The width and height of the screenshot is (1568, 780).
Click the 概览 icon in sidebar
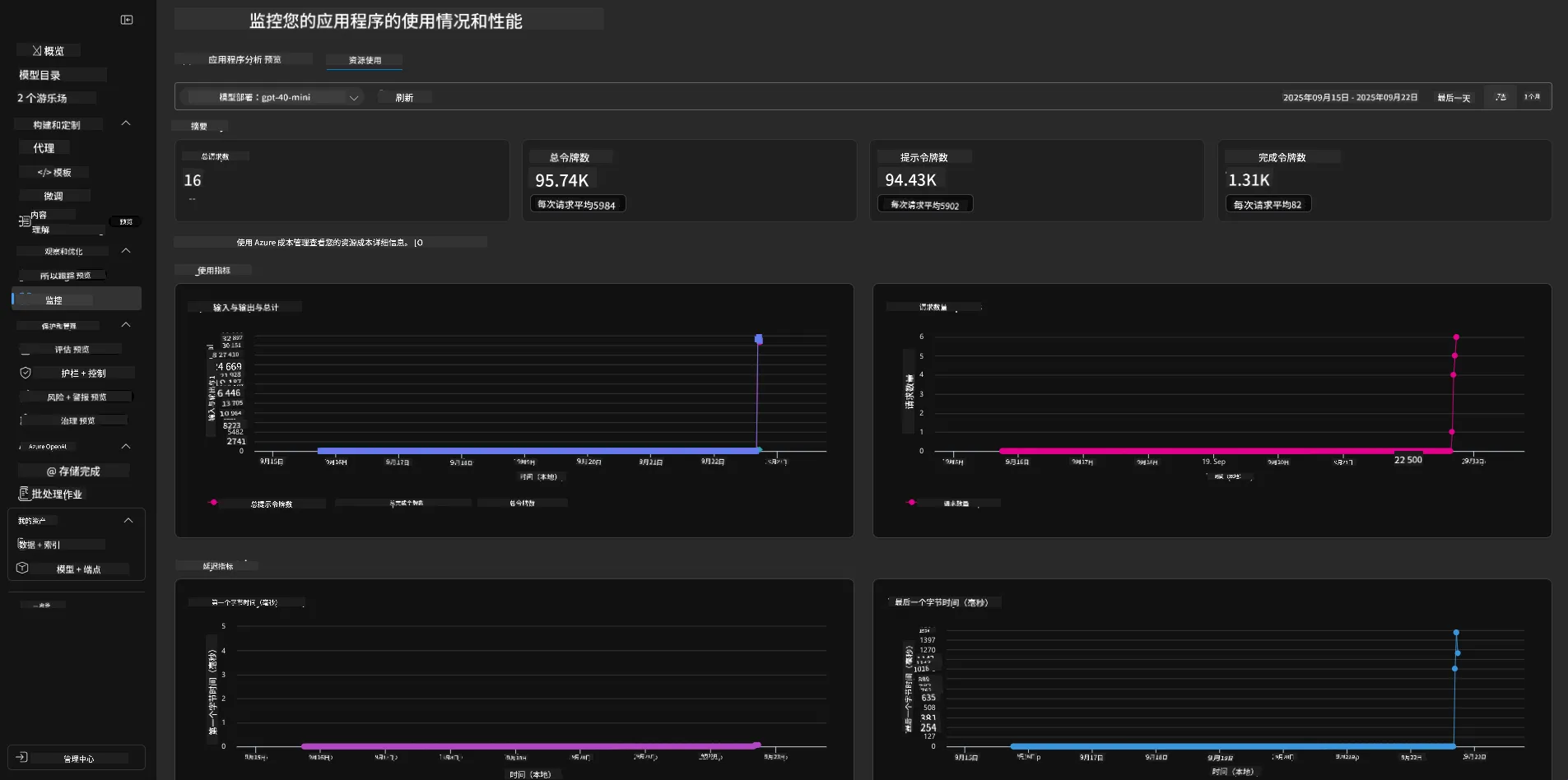tap(37, 51)
